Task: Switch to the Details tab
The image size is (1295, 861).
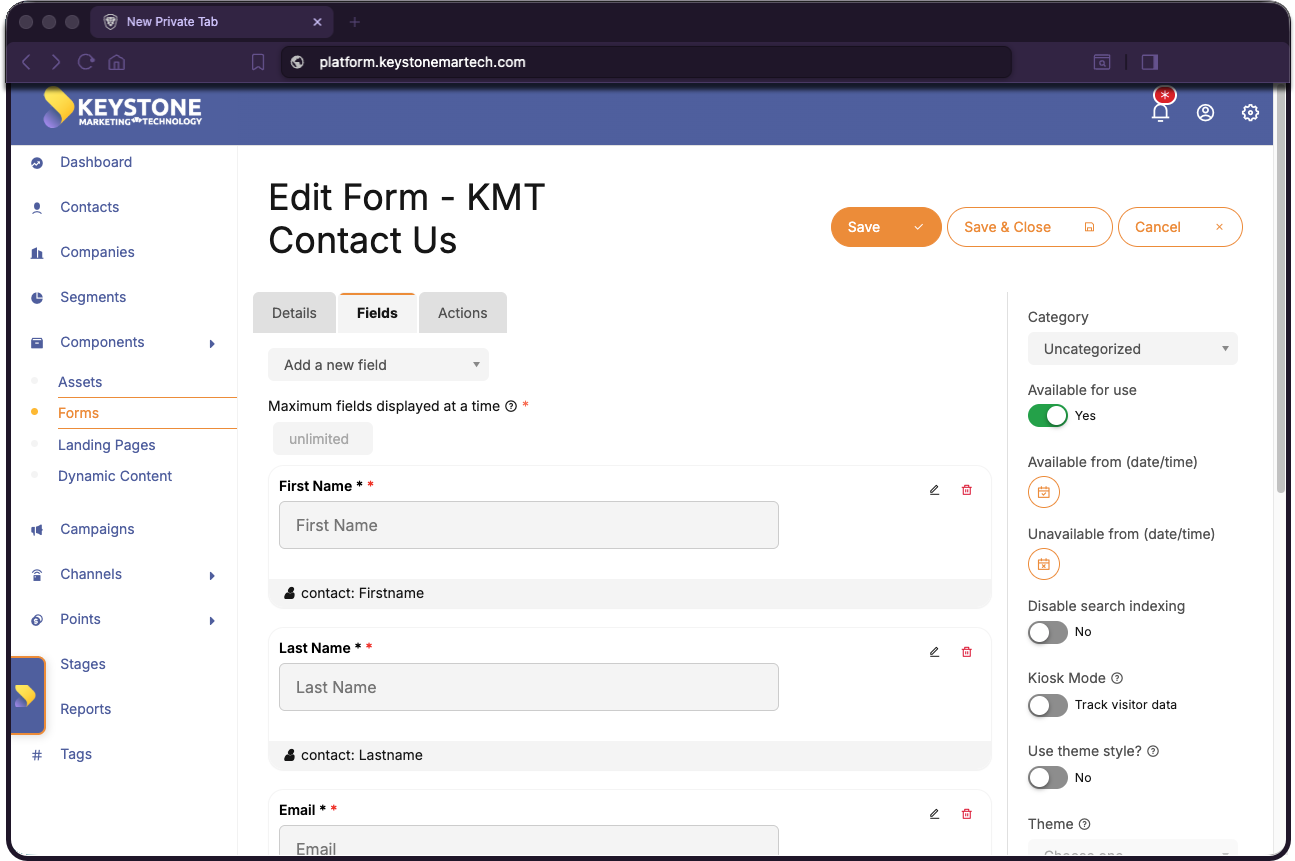Action: [x=294, y=313]
